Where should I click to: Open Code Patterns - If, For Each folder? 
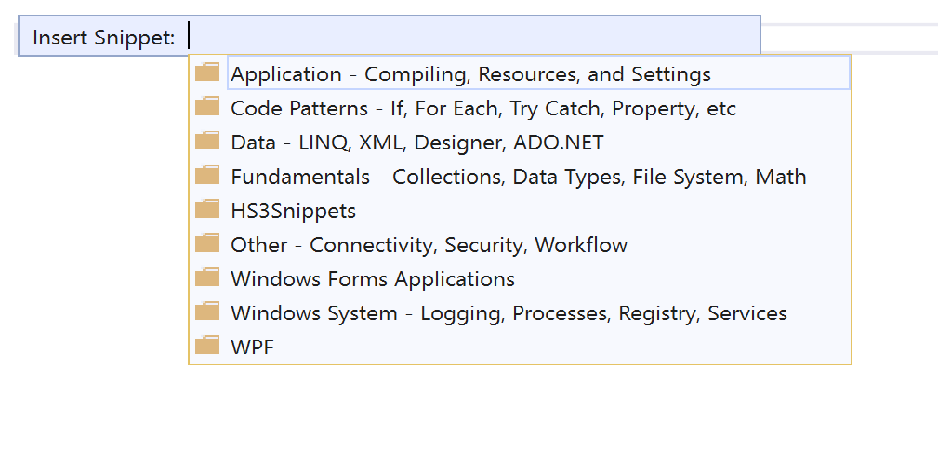[483, 108]
